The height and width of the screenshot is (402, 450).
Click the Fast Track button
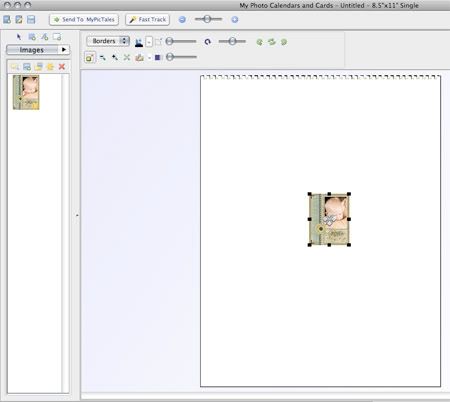[x=148, y=20]
